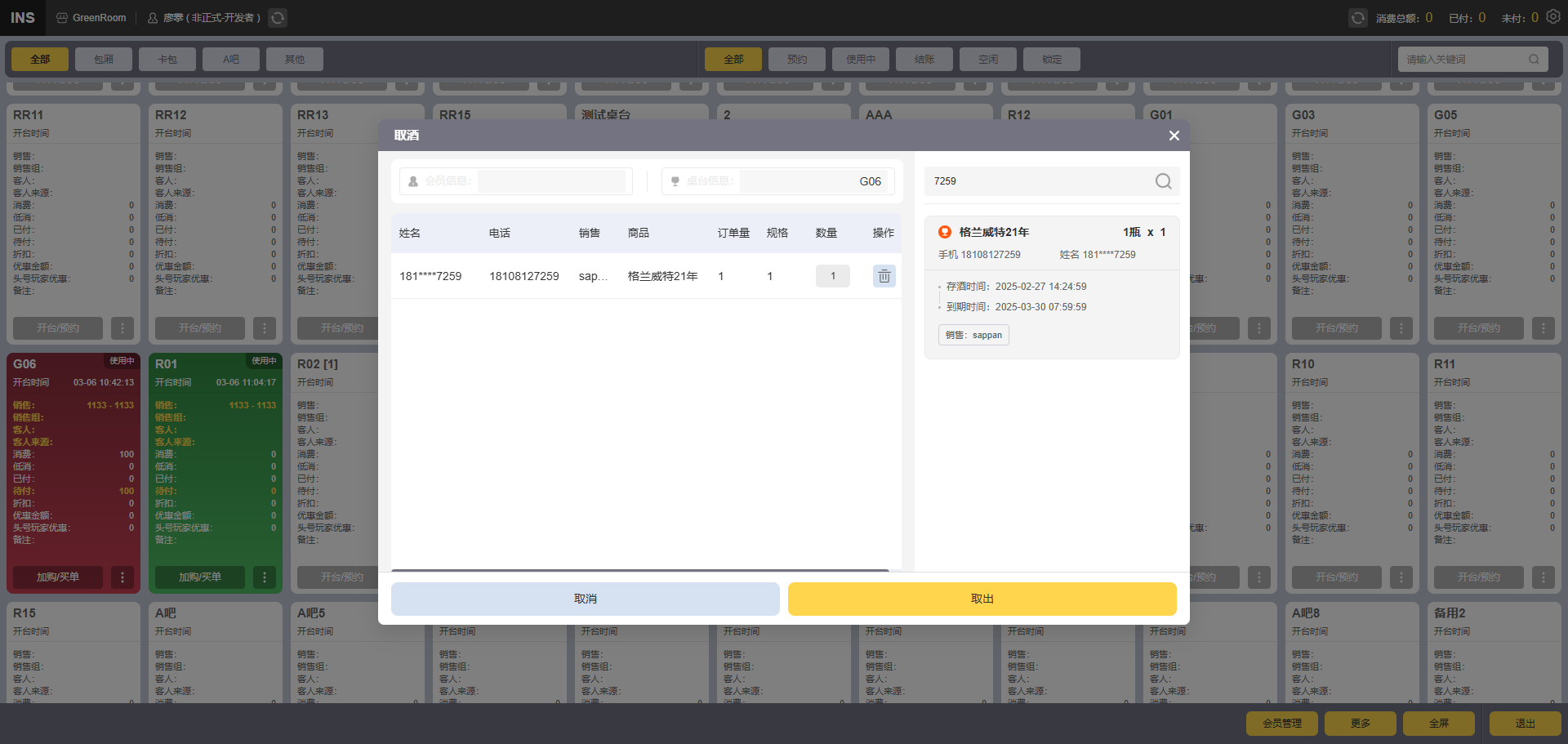Open three-dot menu on RR11 card
This screenshot has height=744, width=1568.
point(122,328)
